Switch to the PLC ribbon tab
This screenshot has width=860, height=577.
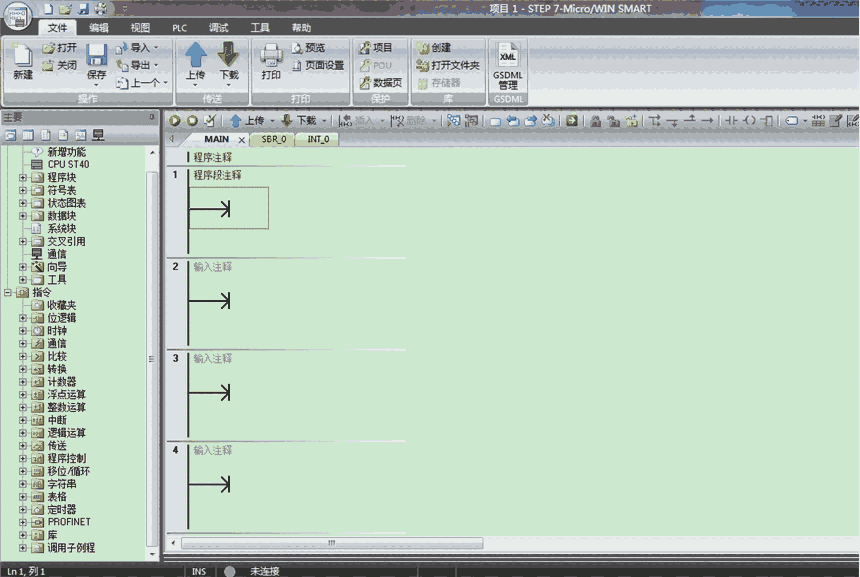(179, 28)
